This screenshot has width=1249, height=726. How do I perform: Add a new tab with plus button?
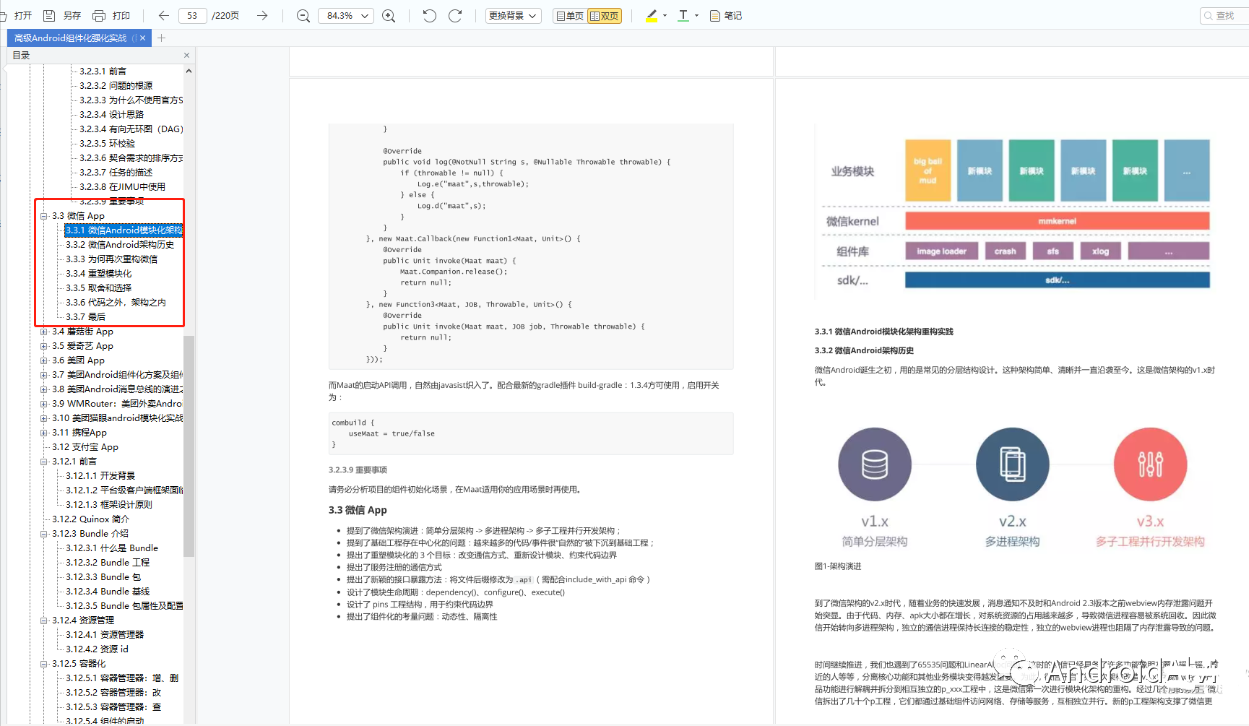point(162,38)
